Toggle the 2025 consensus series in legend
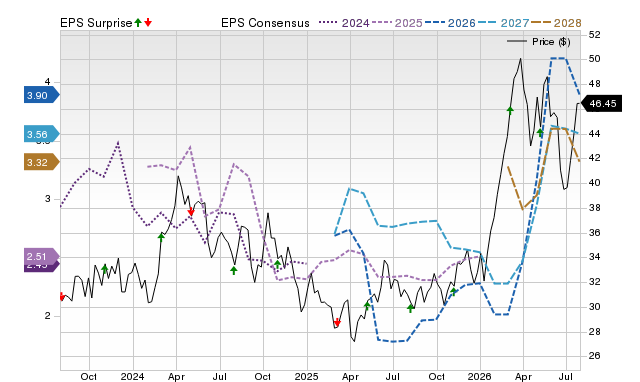The image size is (640, 382). click(x=397, y=23)
